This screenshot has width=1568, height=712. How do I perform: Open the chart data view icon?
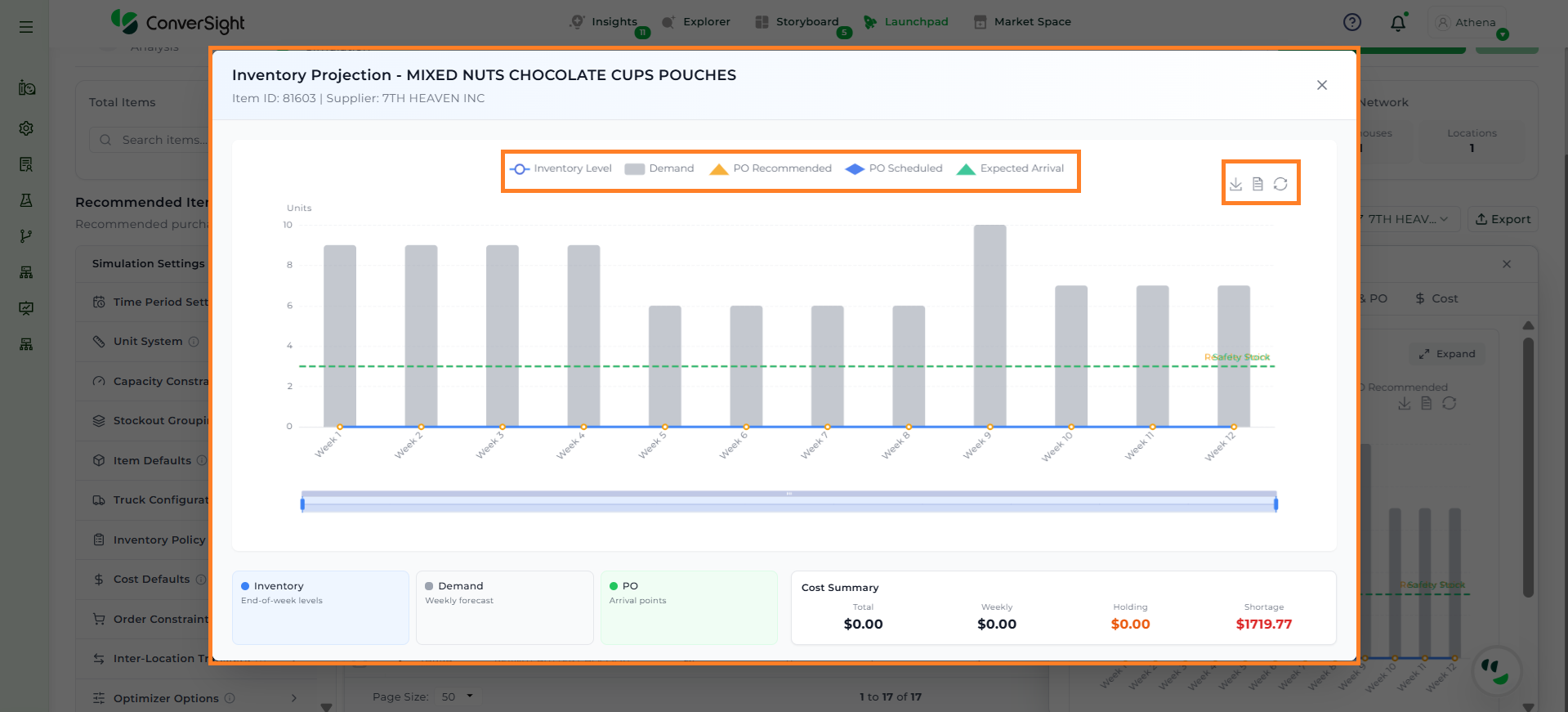click(x=1258, y=184)
